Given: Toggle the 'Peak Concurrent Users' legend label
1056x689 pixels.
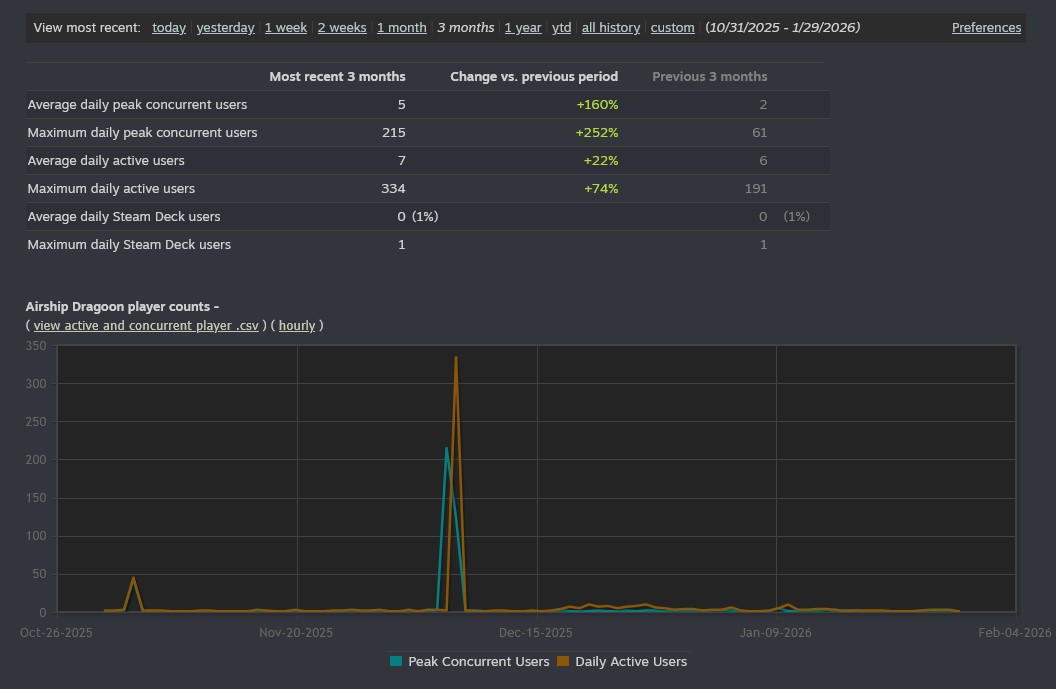Looking at the screenshot, I should click(x=478, y=662).
